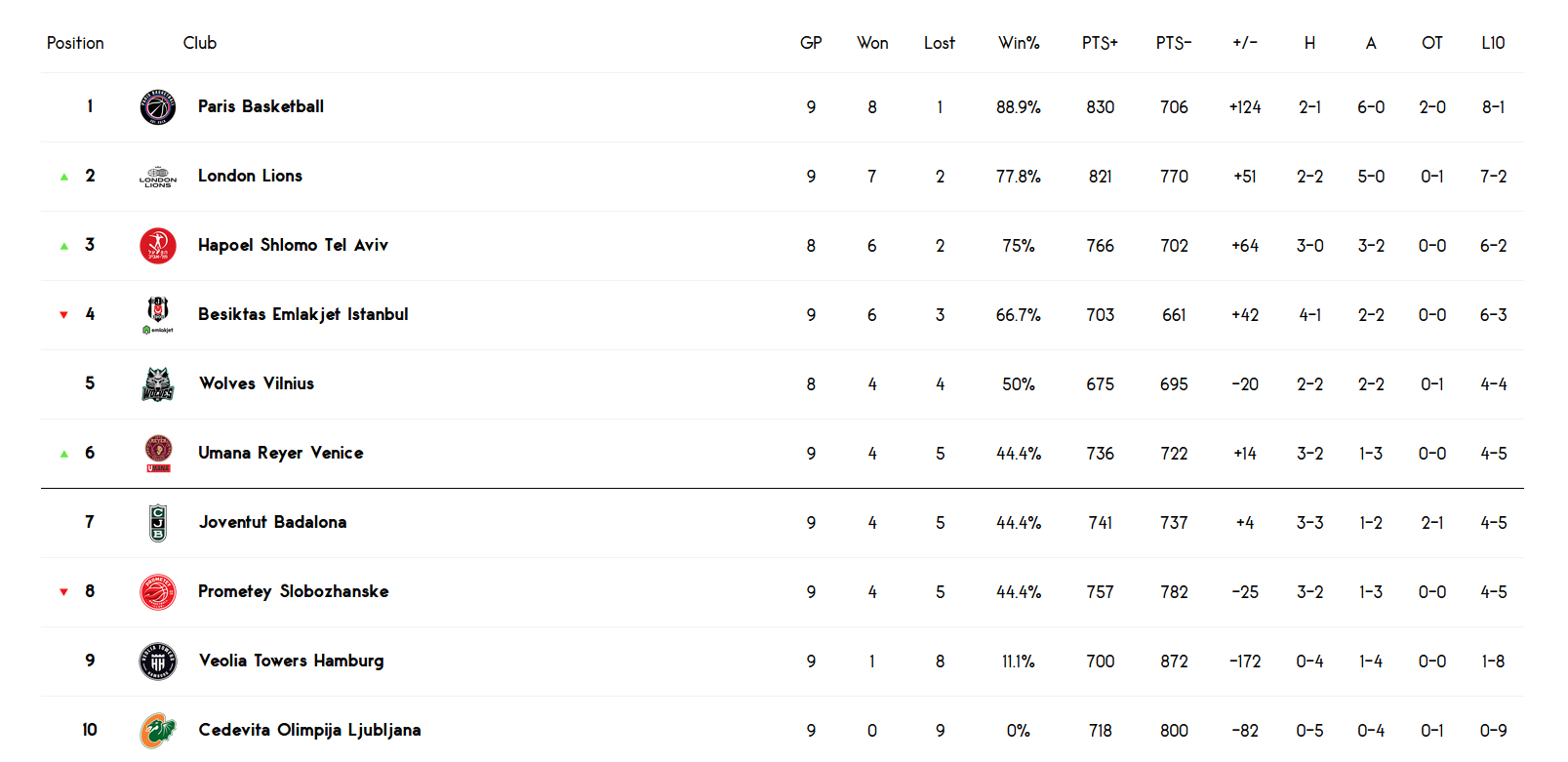Click the Veolia Towers Hamburg logo

(x=158, y=662)
